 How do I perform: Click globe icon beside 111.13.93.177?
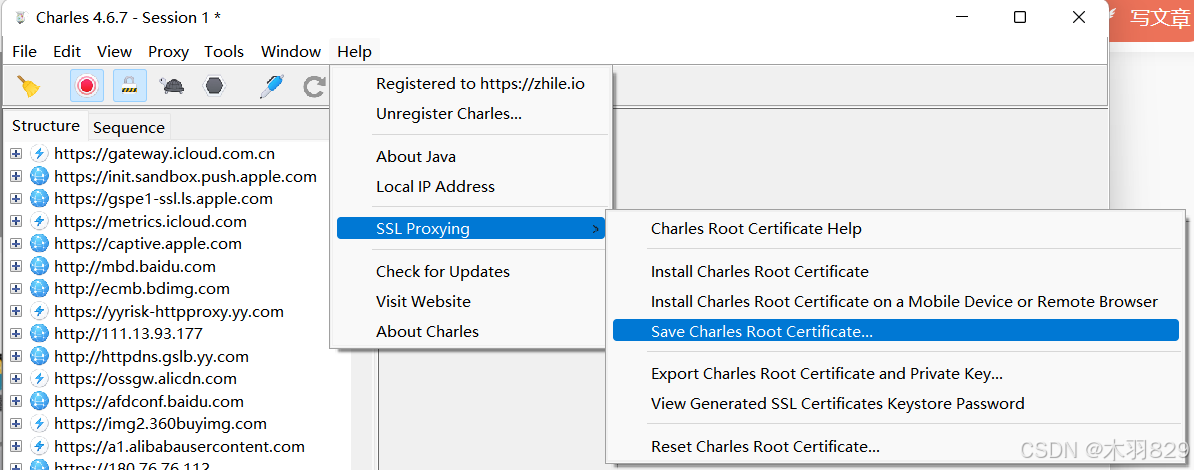pyautogui.click(x=39, y=334)
